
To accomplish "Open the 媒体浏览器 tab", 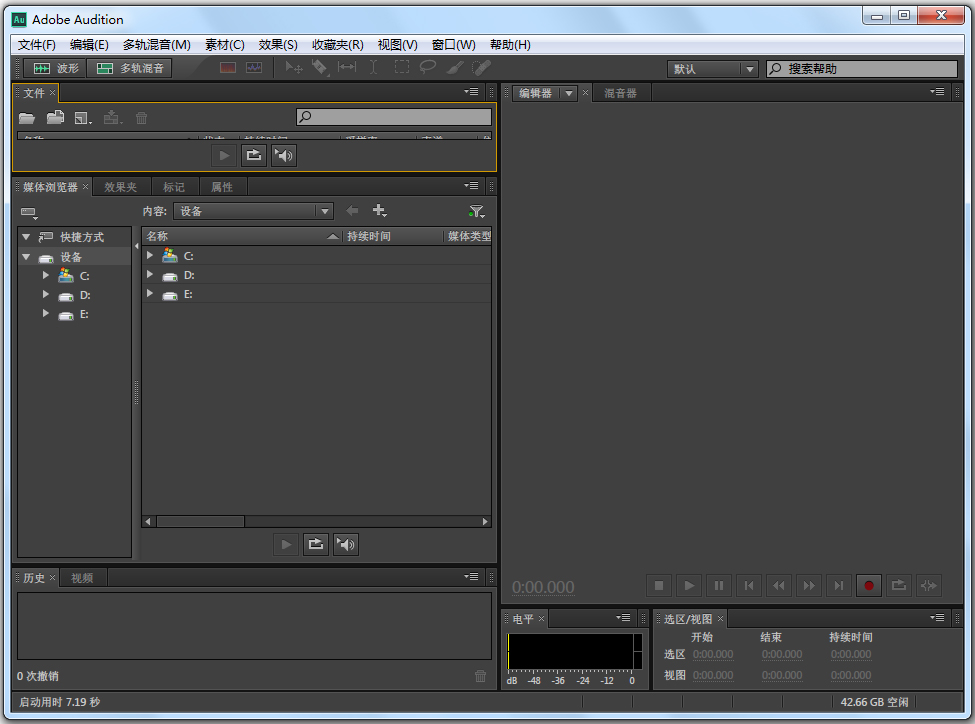I will [x=50, y=187].
